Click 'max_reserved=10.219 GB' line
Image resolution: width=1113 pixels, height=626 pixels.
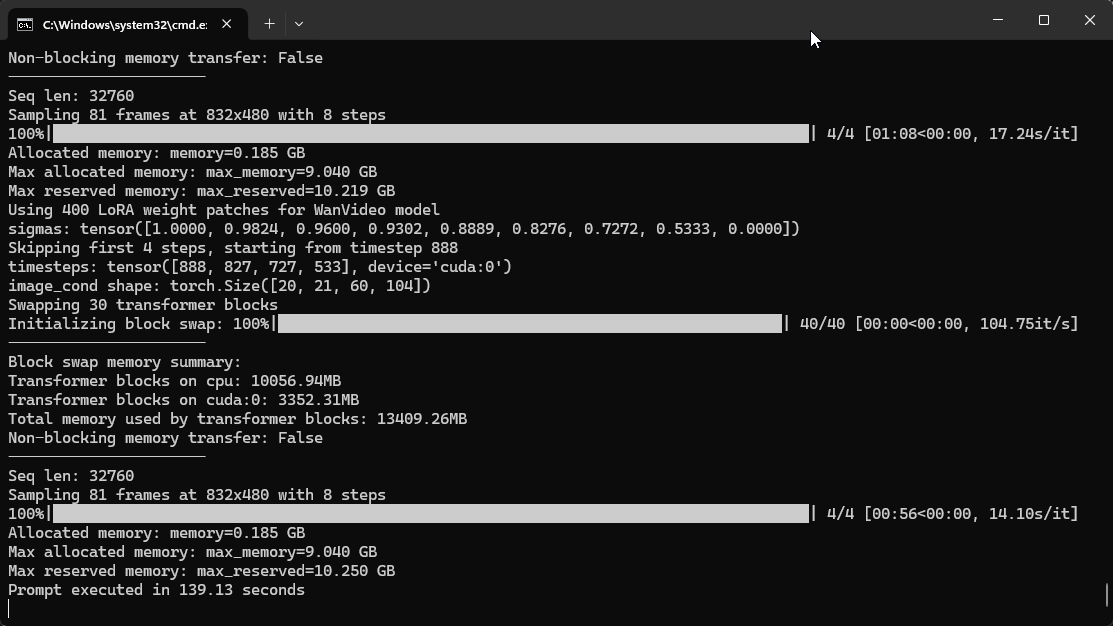[202, 191]
